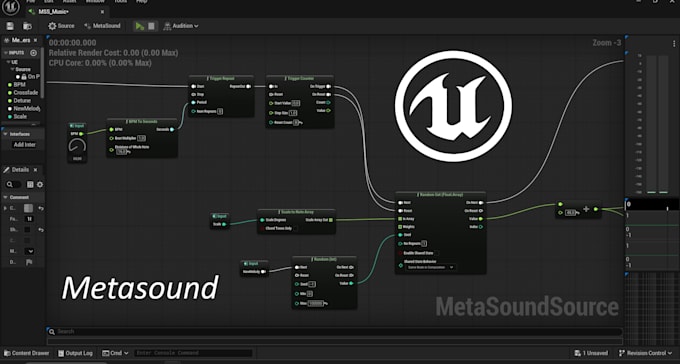Viewport: 680px width, 364px height.
Task: Adjust the BPM input knob
Action: point(77,146)
